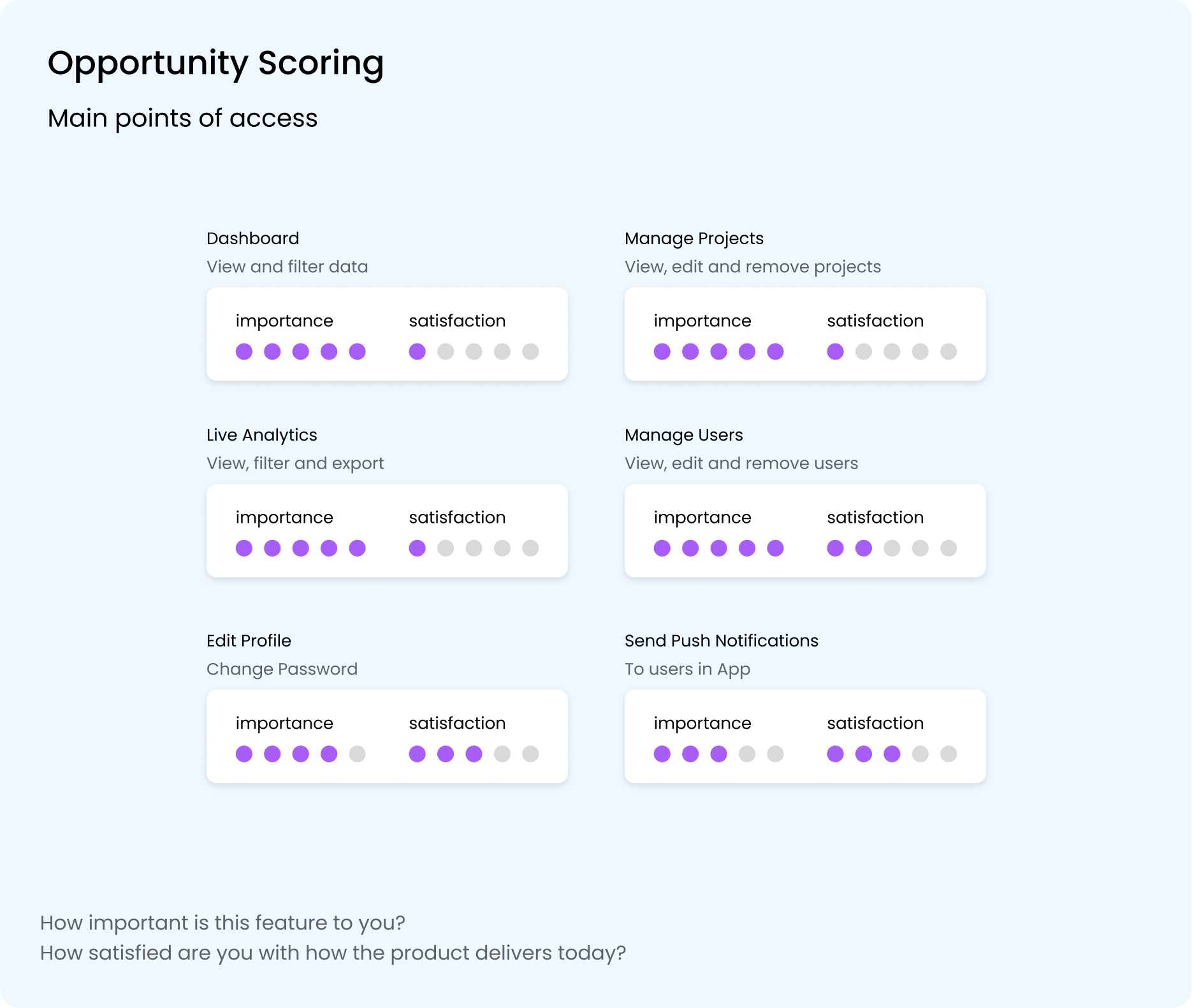1192x1008 pixels.
Task: Select fourth satisfaction dot for Manage Users
Action: 920,548
